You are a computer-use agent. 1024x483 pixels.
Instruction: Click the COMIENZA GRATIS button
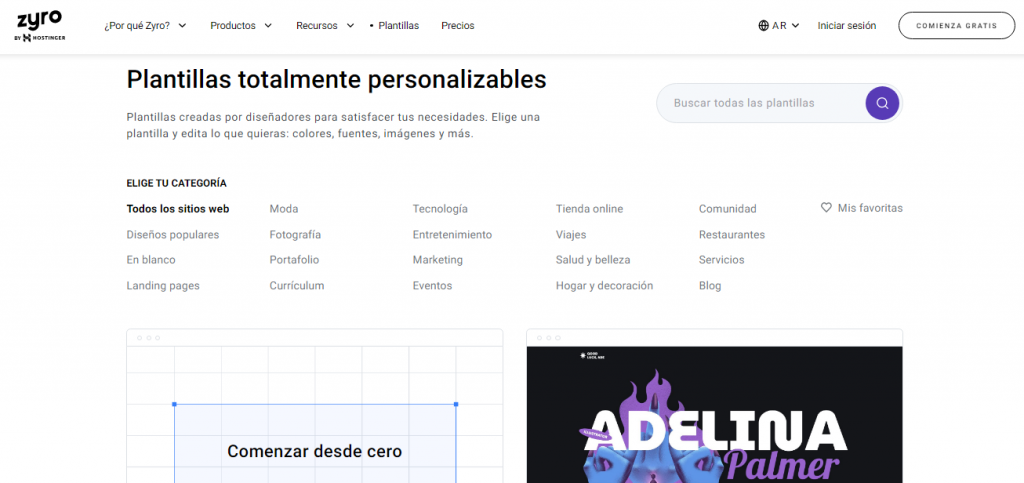point(957,25)
